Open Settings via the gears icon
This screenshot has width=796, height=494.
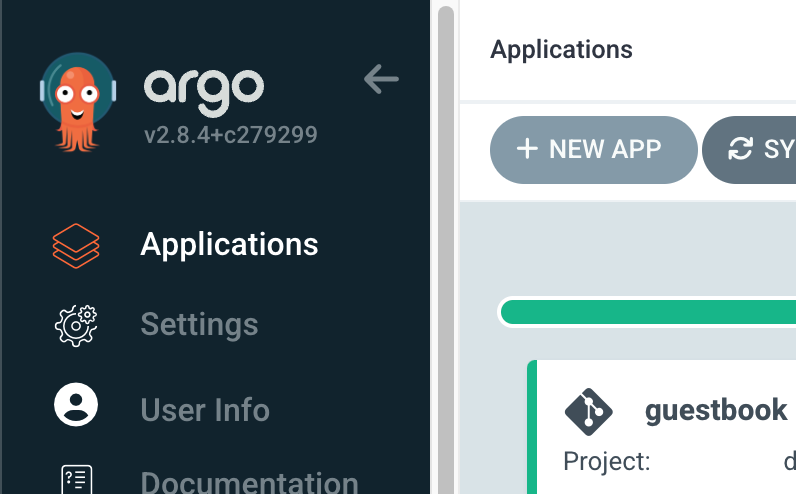[x=76, y=325]
